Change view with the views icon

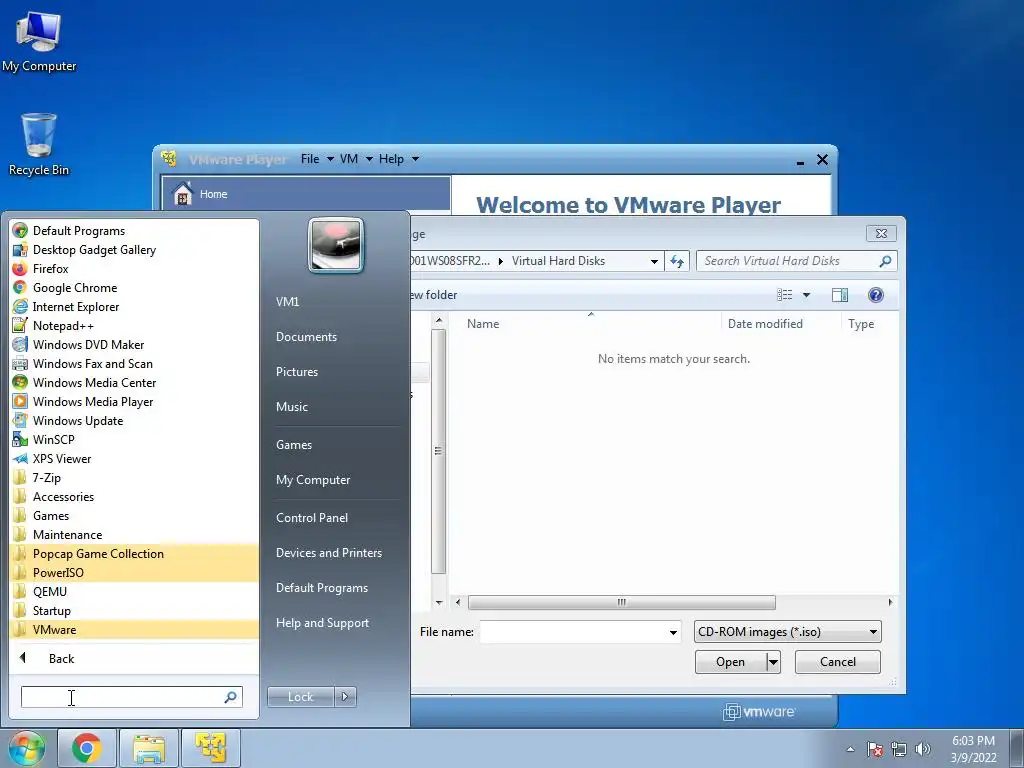point(784,295)
